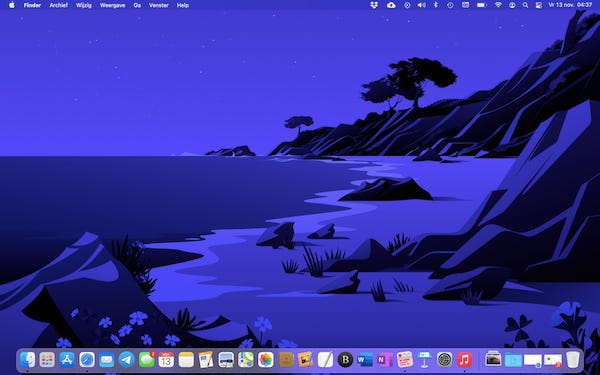The width and height of the screenshot is (600, 375).
Task: Open the Help menu
Action: (183, 5)
